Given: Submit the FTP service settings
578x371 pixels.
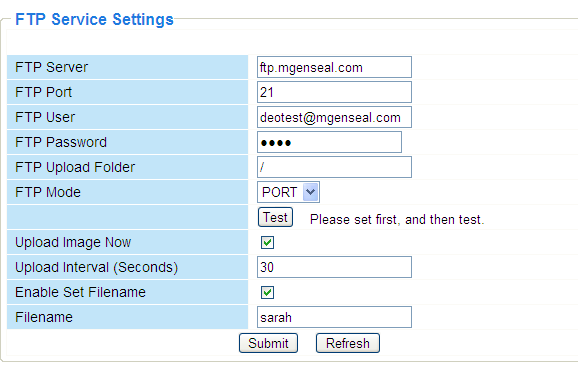Looking at the screenshot, I should click(x=268, y=343).
